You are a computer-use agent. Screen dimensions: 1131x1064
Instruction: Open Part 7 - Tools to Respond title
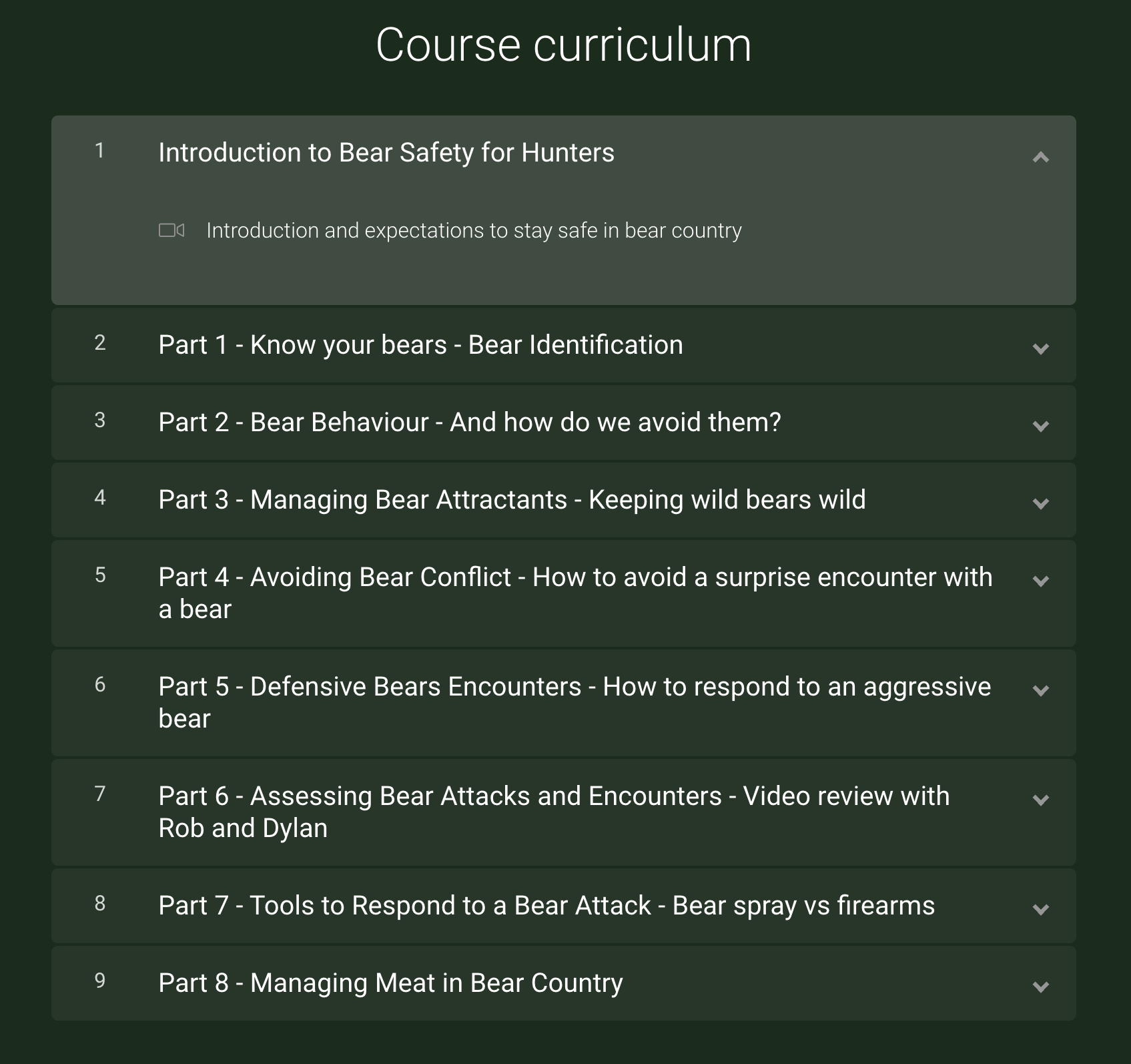pos(546,906)
